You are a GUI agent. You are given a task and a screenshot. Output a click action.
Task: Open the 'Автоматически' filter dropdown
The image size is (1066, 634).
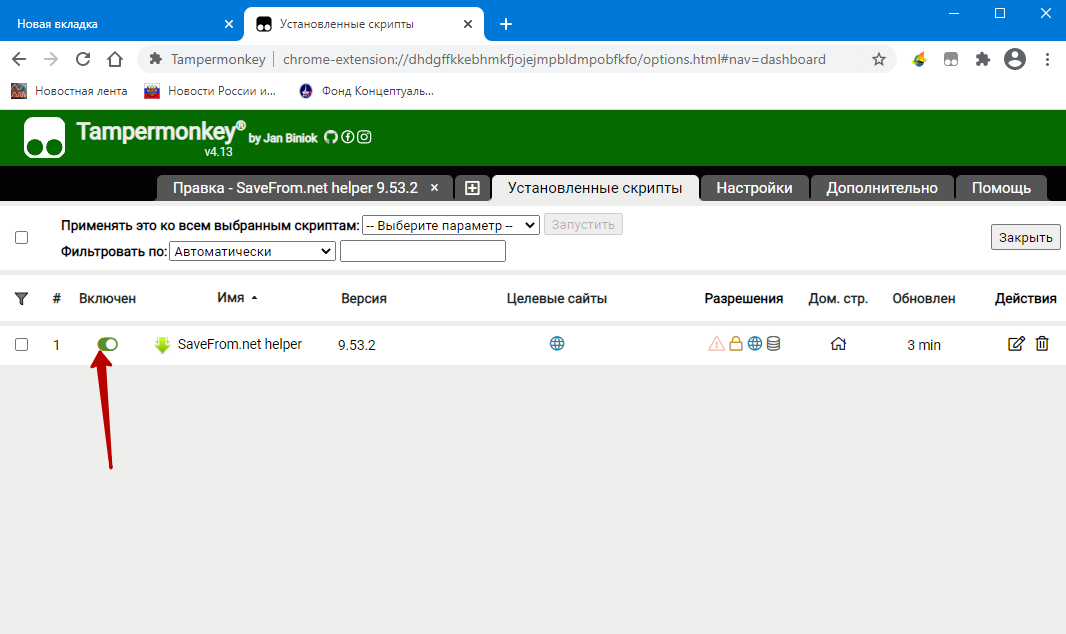pos(252,251)
